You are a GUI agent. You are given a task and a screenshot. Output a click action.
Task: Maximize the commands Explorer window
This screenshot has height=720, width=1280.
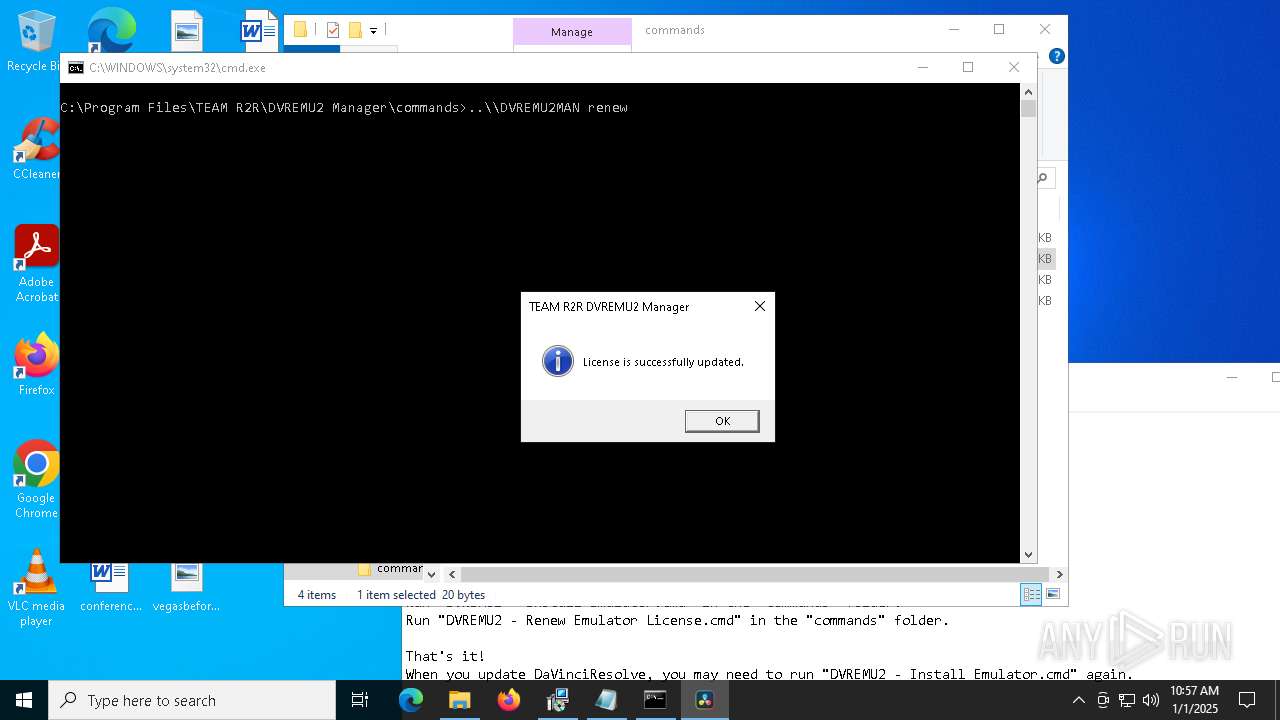tap(999, 29)
